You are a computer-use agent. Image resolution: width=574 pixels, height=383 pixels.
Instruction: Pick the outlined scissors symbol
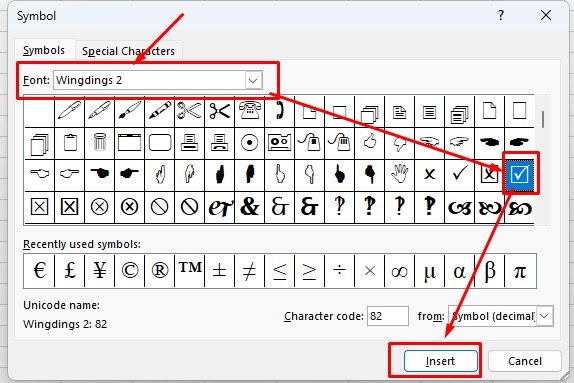point(189,110)
